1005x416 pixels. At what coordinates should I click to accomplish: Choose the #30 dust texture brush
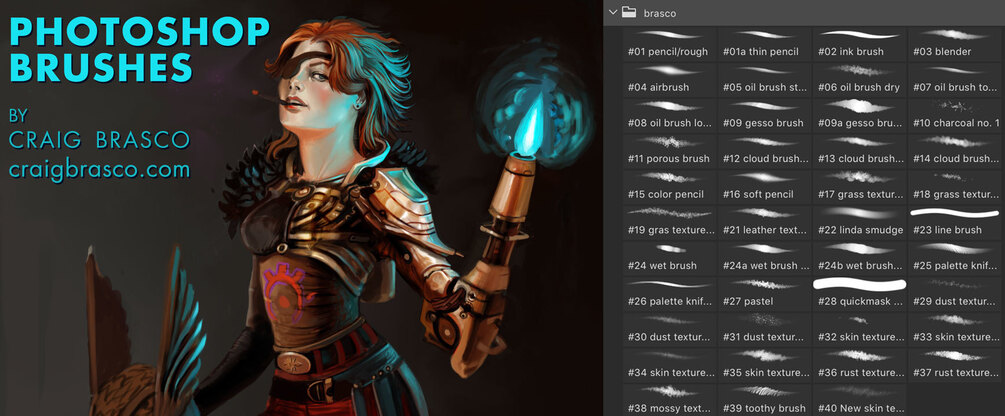point(670,329)
